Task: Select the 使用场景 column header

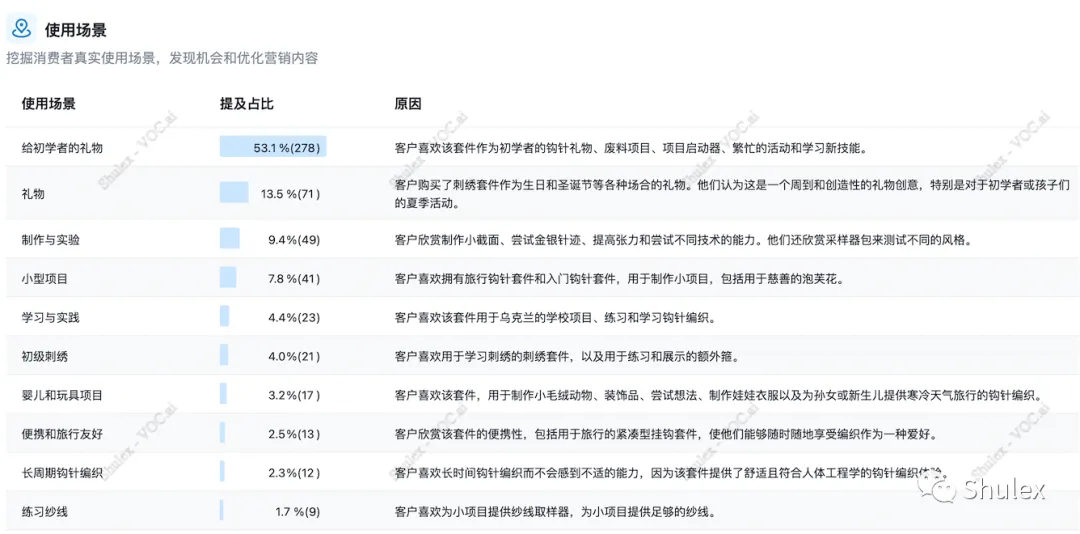Action: point(49,104)
